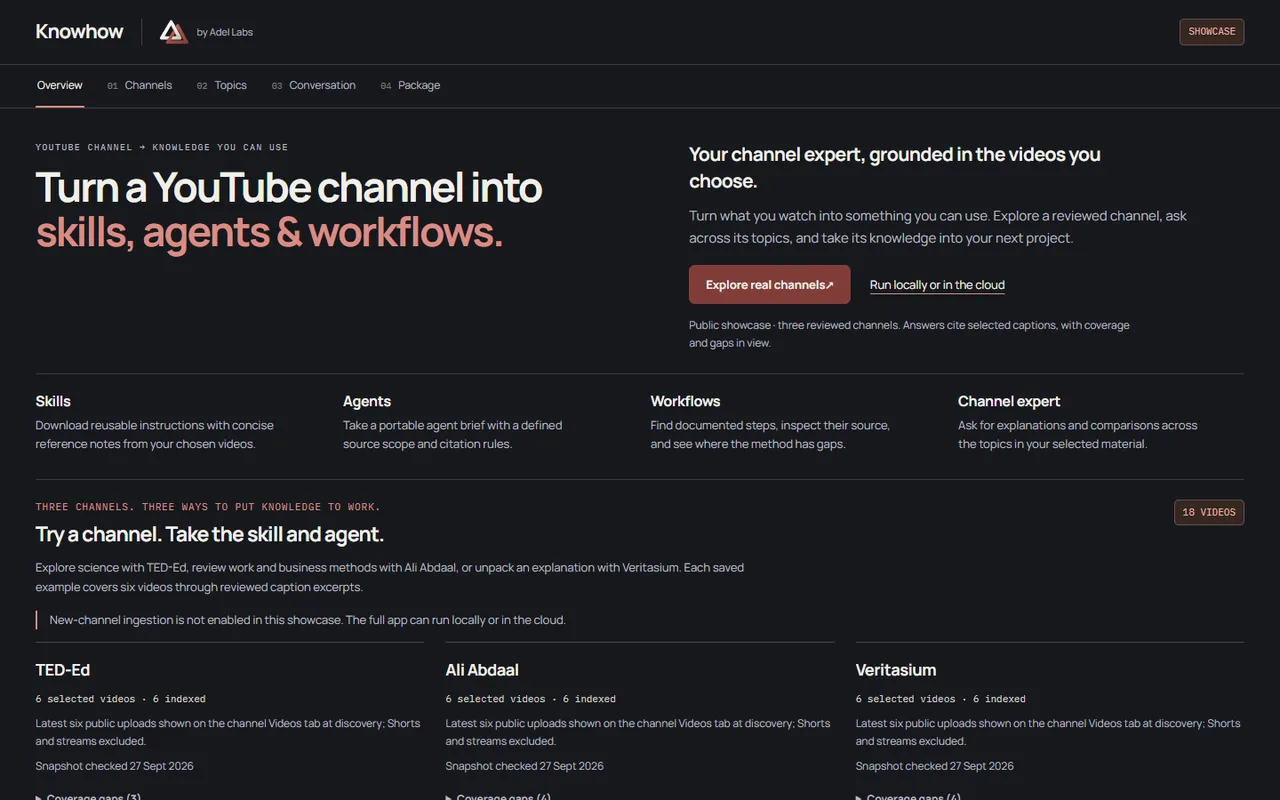Click 'Snapshot checked 27 Sept 2026' under Ali Abdaal
Screen dimensions: 1280x800
pyautogui.click(x=525, y=766)
